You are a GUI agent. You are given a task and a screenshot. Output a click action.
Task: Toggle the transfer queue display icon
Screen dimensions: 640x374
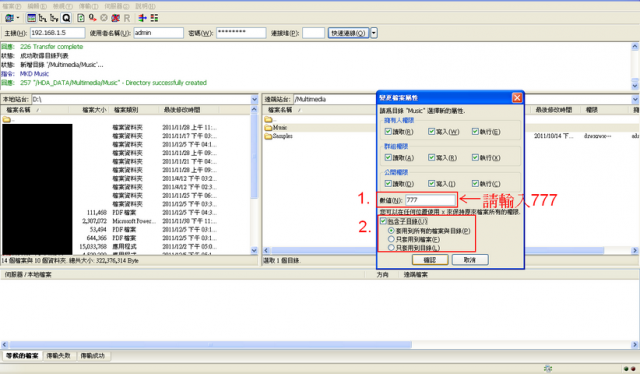point(66,18)
